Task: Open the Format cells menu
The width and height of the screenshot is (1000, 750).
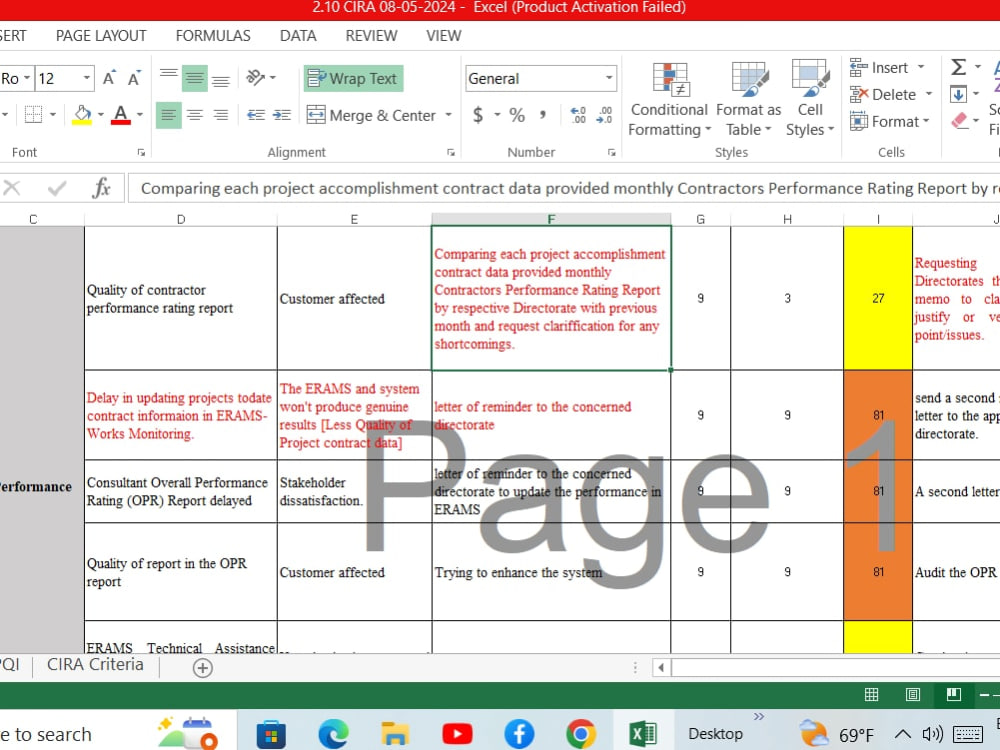Action: click(x=889, y=121)
